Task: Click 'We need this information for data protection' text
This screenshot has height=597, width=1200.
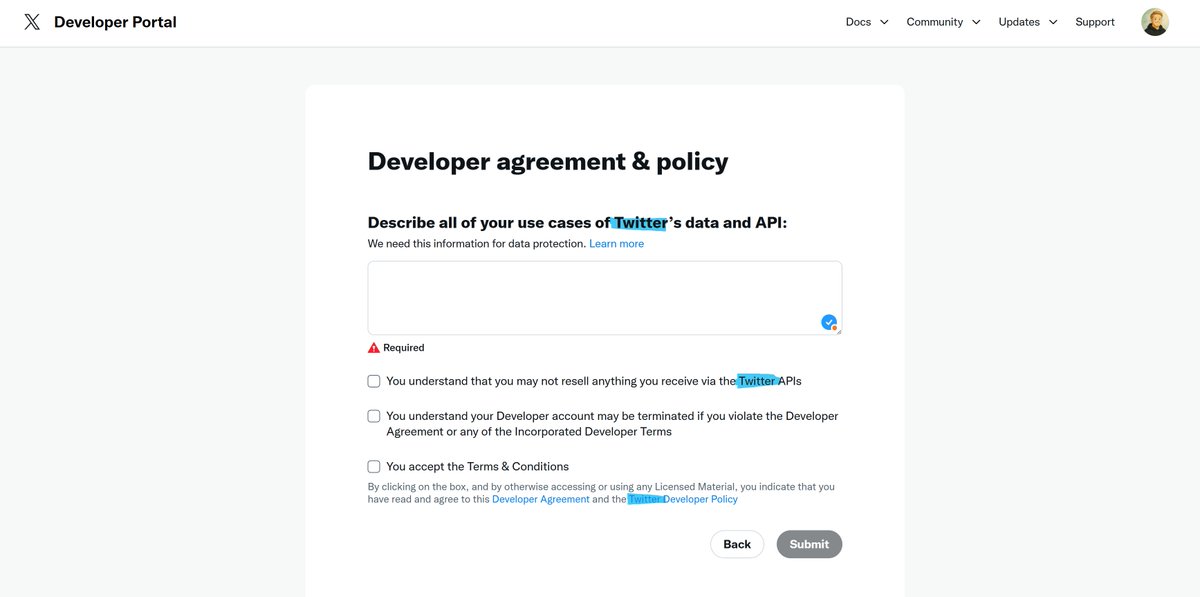Action: click(x=477, y=244)
